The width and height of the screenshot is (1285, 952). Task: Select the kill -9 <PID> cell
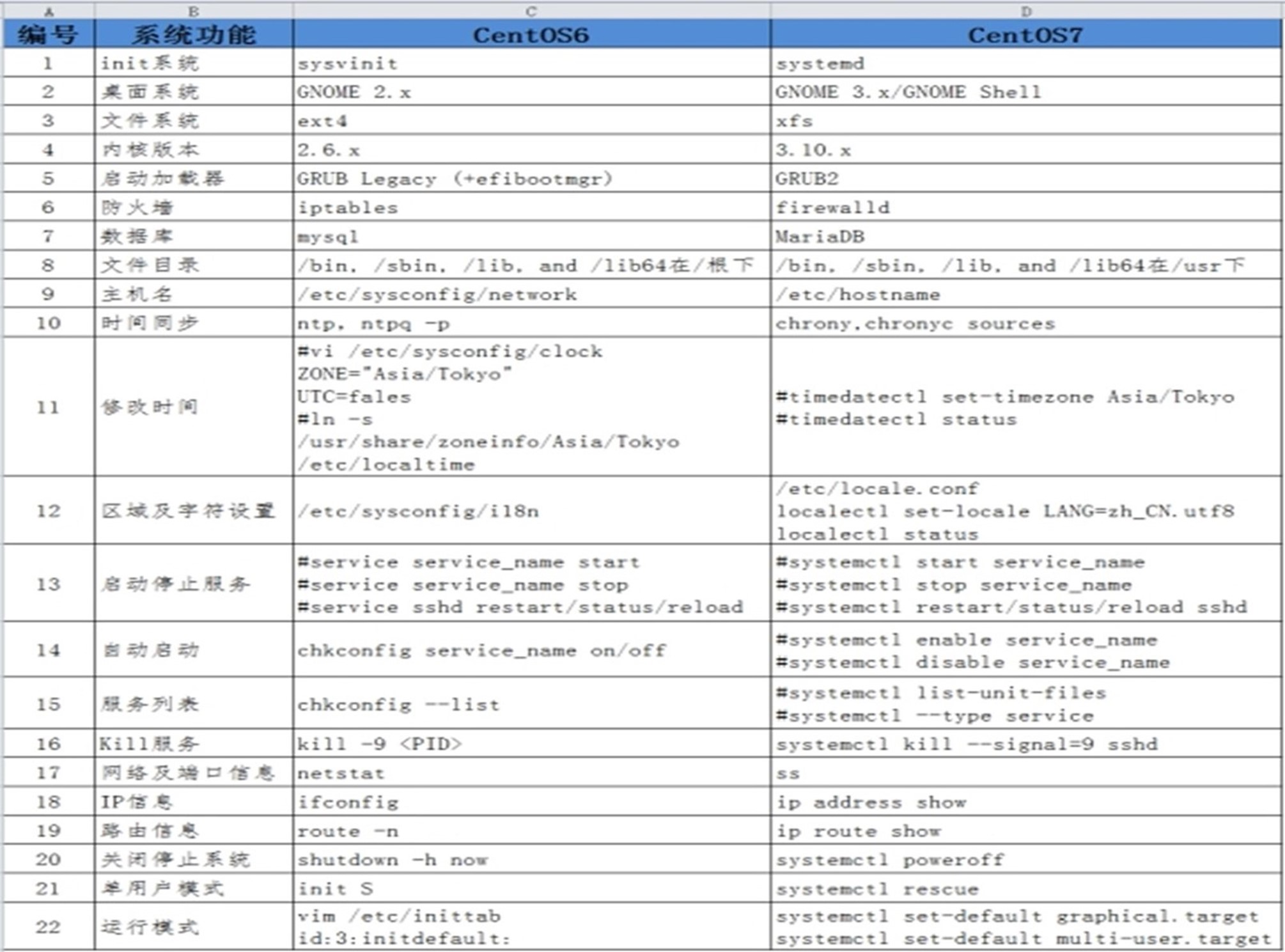531,744
